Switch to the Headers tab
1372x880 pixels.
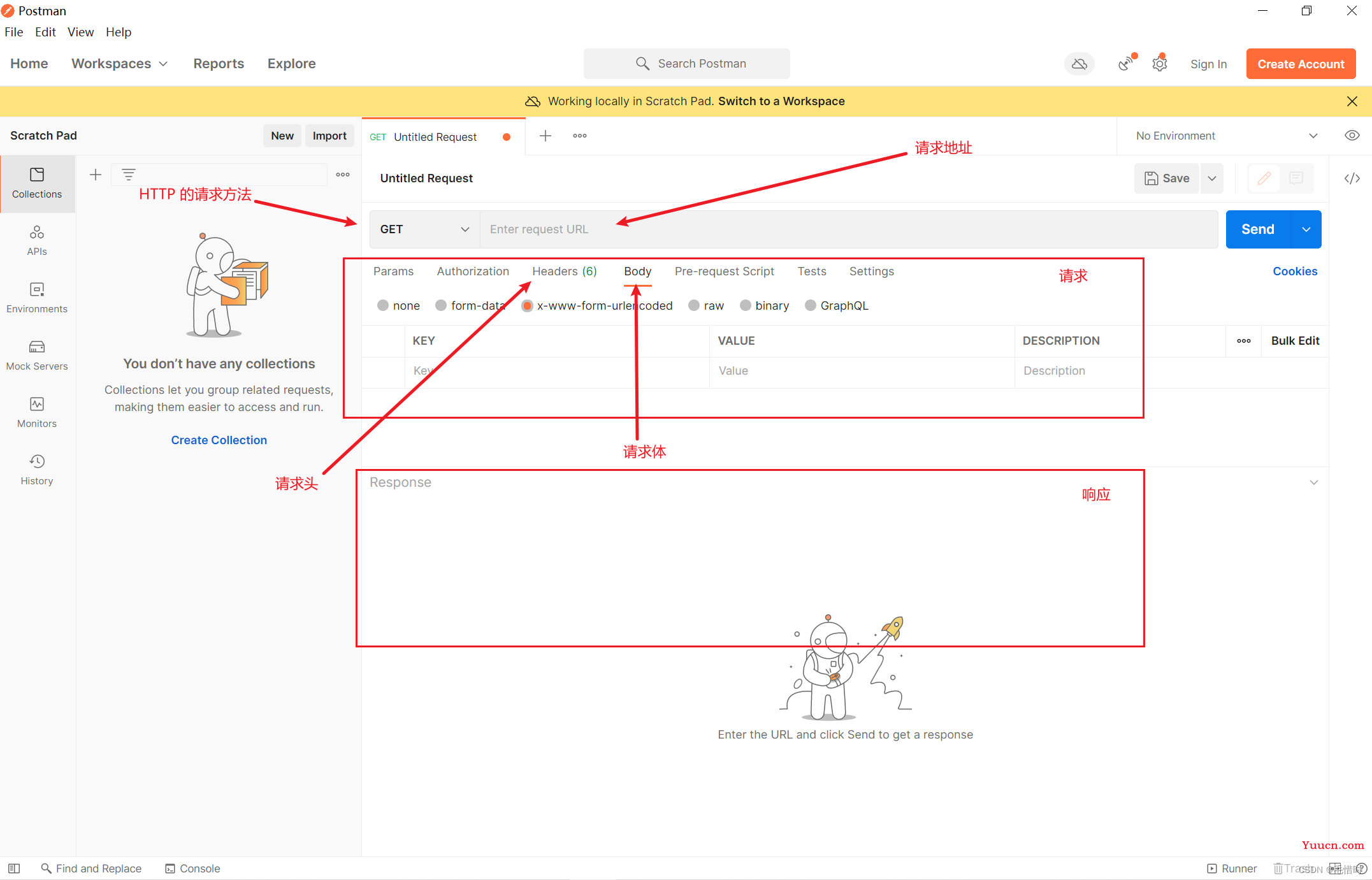click(x=565, y=271)
